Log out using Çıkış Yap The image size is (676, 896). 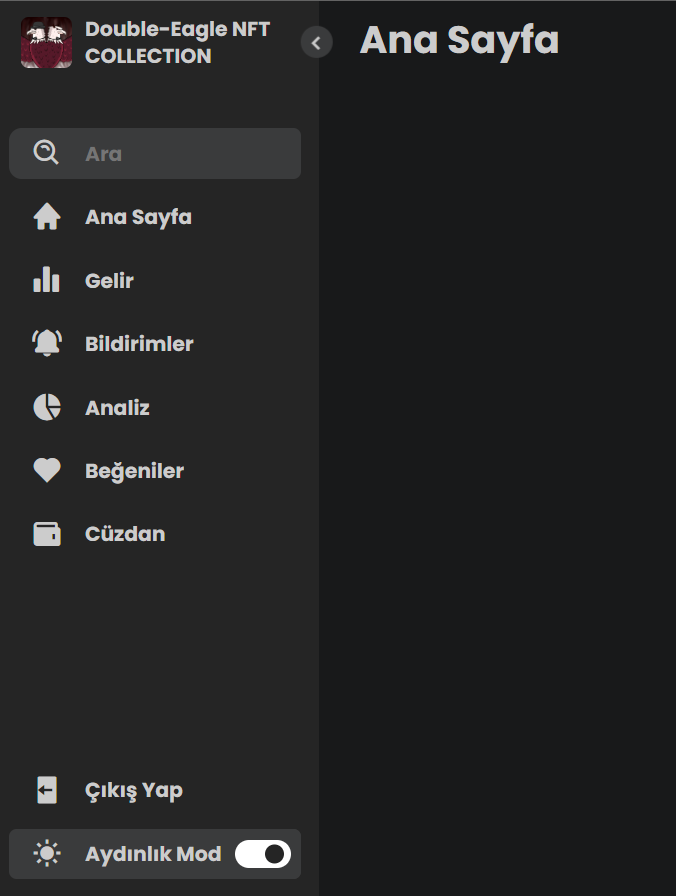(133, 790)
